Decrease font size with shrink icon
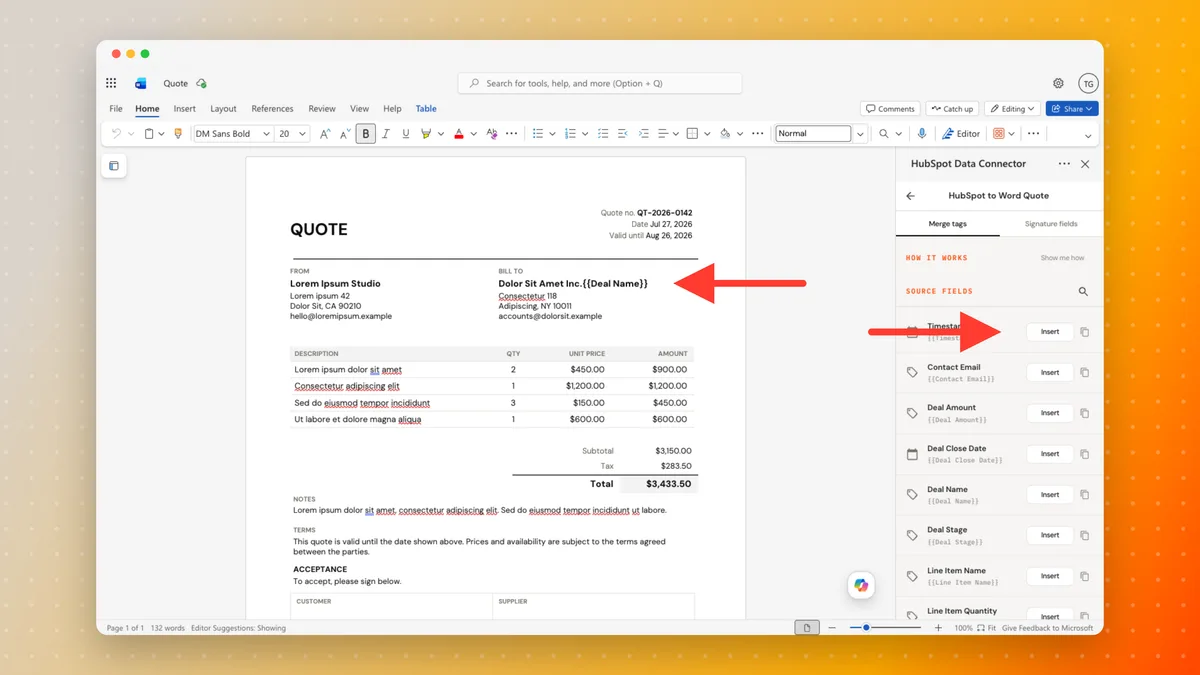Viewport: 1200px width, 675px height. point(345,133)
